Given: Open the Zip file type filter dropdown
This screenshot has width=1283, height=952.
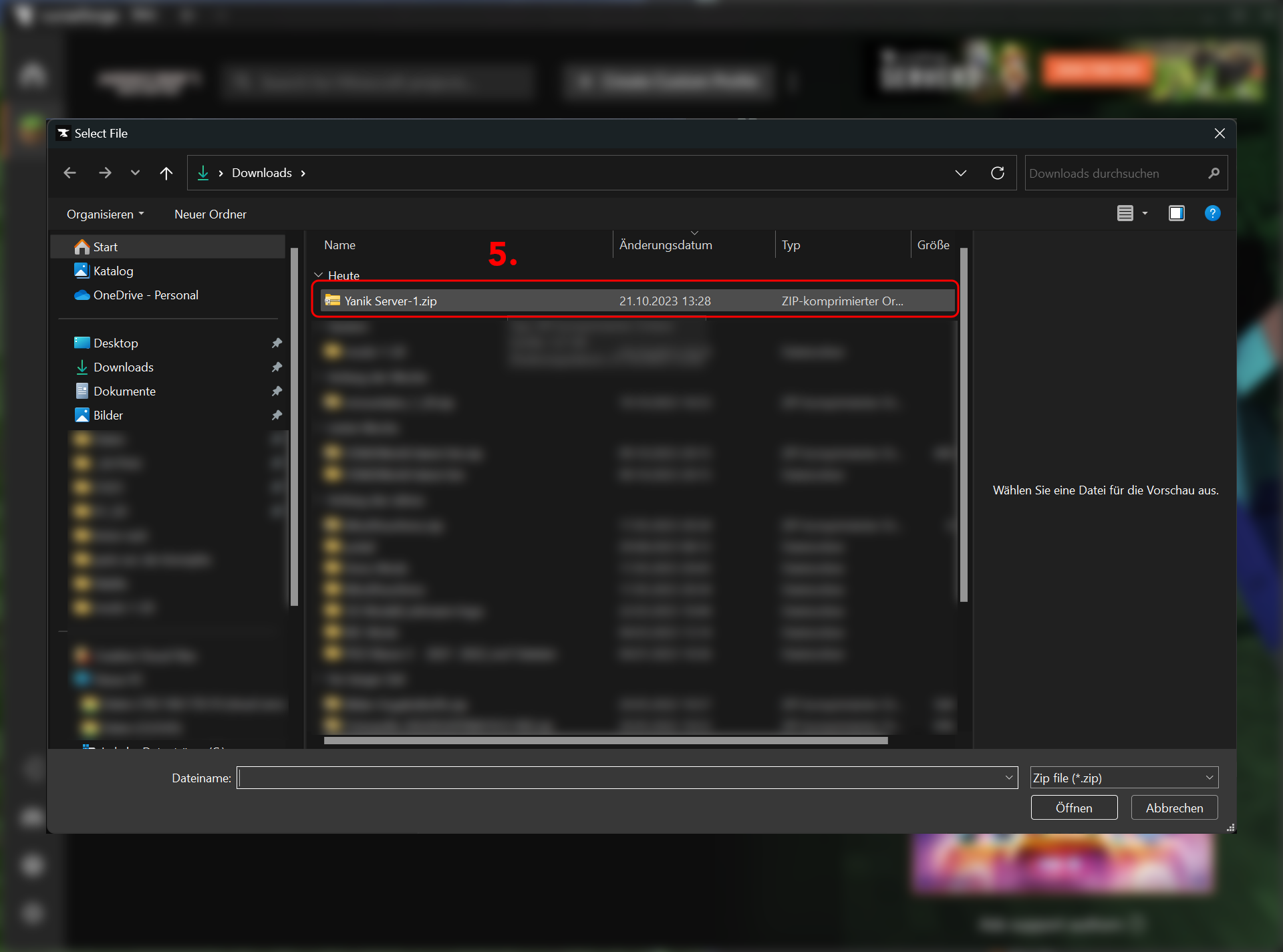Looking at the screenshot, I should pos(1124,778).
